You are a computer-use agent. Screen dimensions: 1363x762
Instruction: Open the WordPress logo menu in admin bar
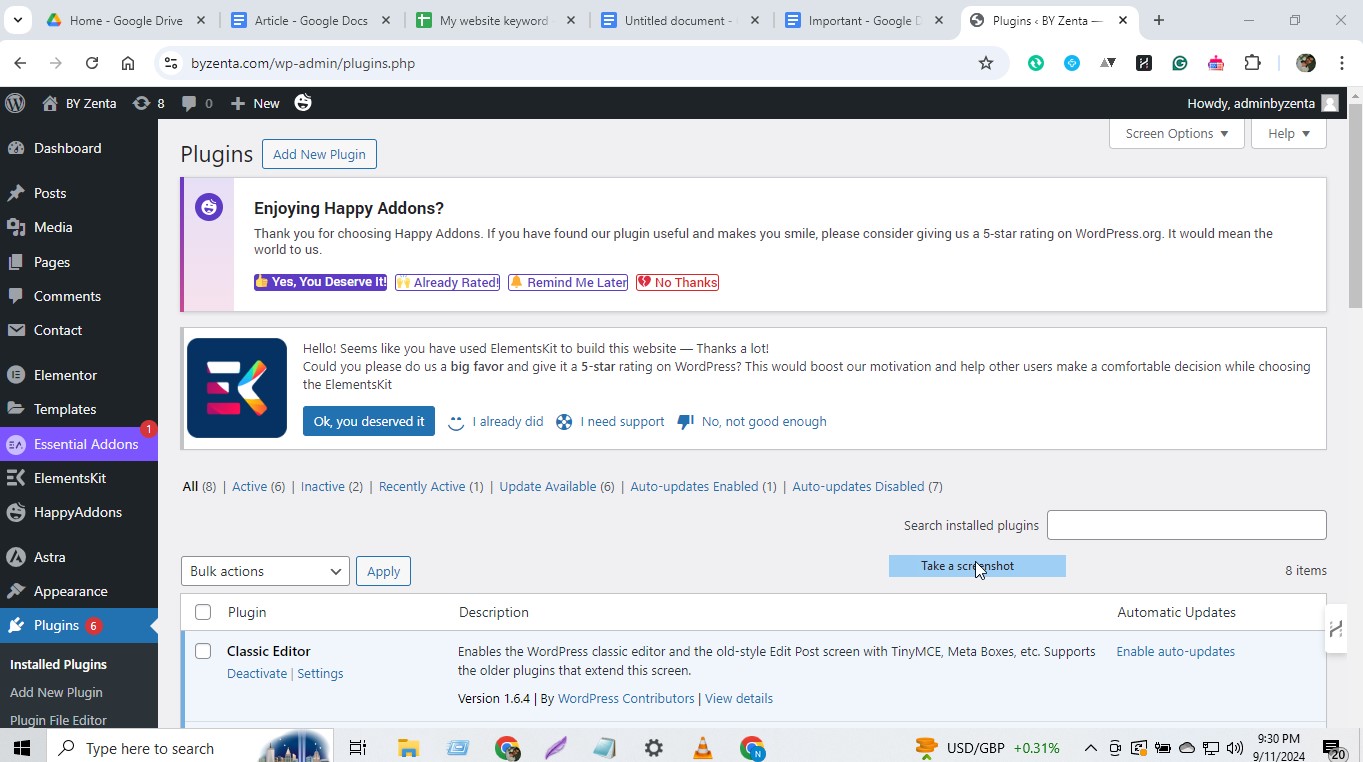pos(15,103)
